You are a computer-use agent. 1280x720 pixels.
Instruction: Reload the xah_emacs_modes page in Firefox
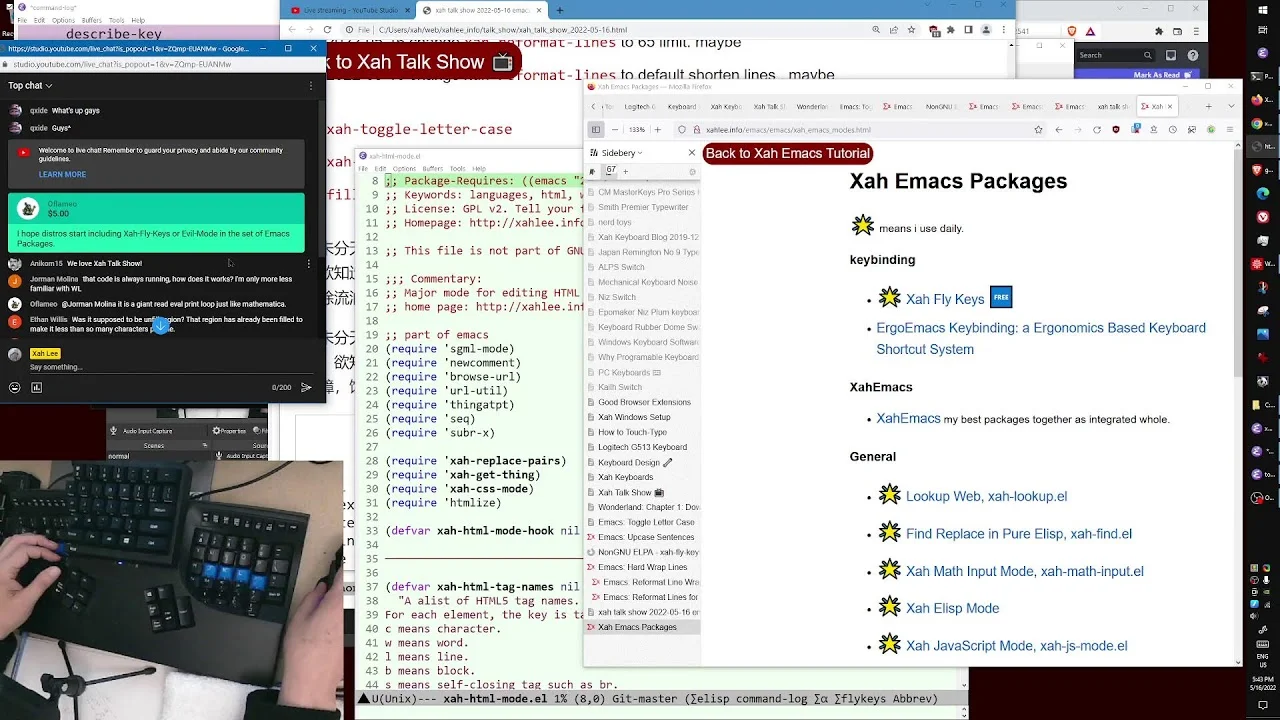[x=1097, y=130]
